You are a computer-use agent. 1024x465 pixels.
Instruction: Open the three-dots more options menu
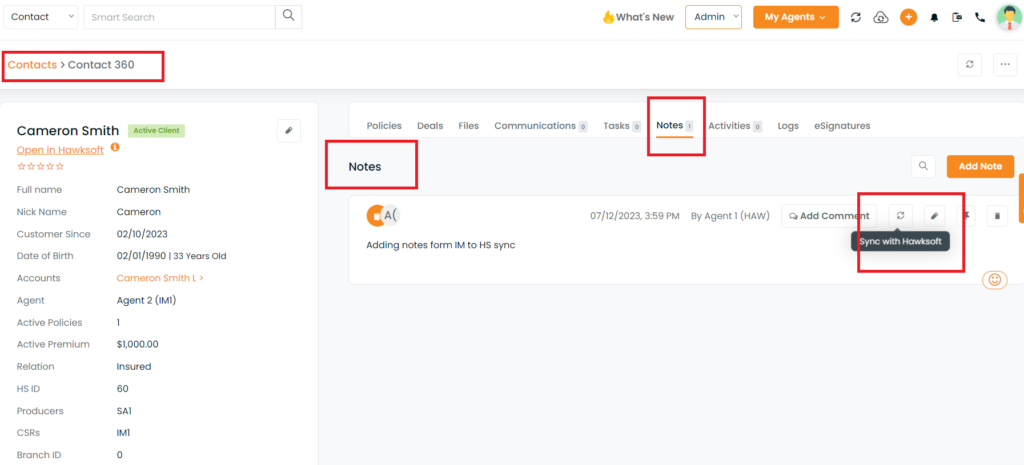pos(1005,65)
